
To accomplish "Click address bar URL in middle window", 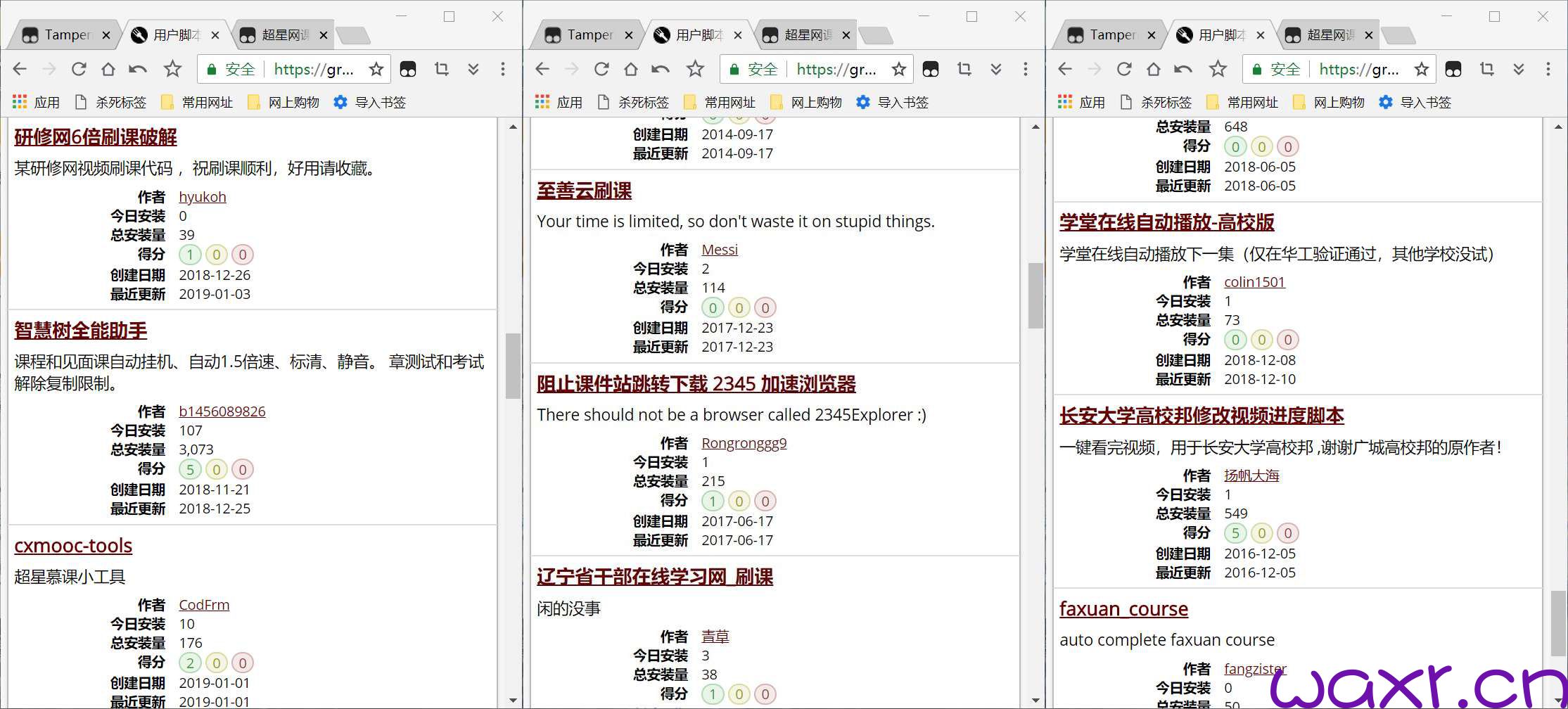I will (836, 69).
